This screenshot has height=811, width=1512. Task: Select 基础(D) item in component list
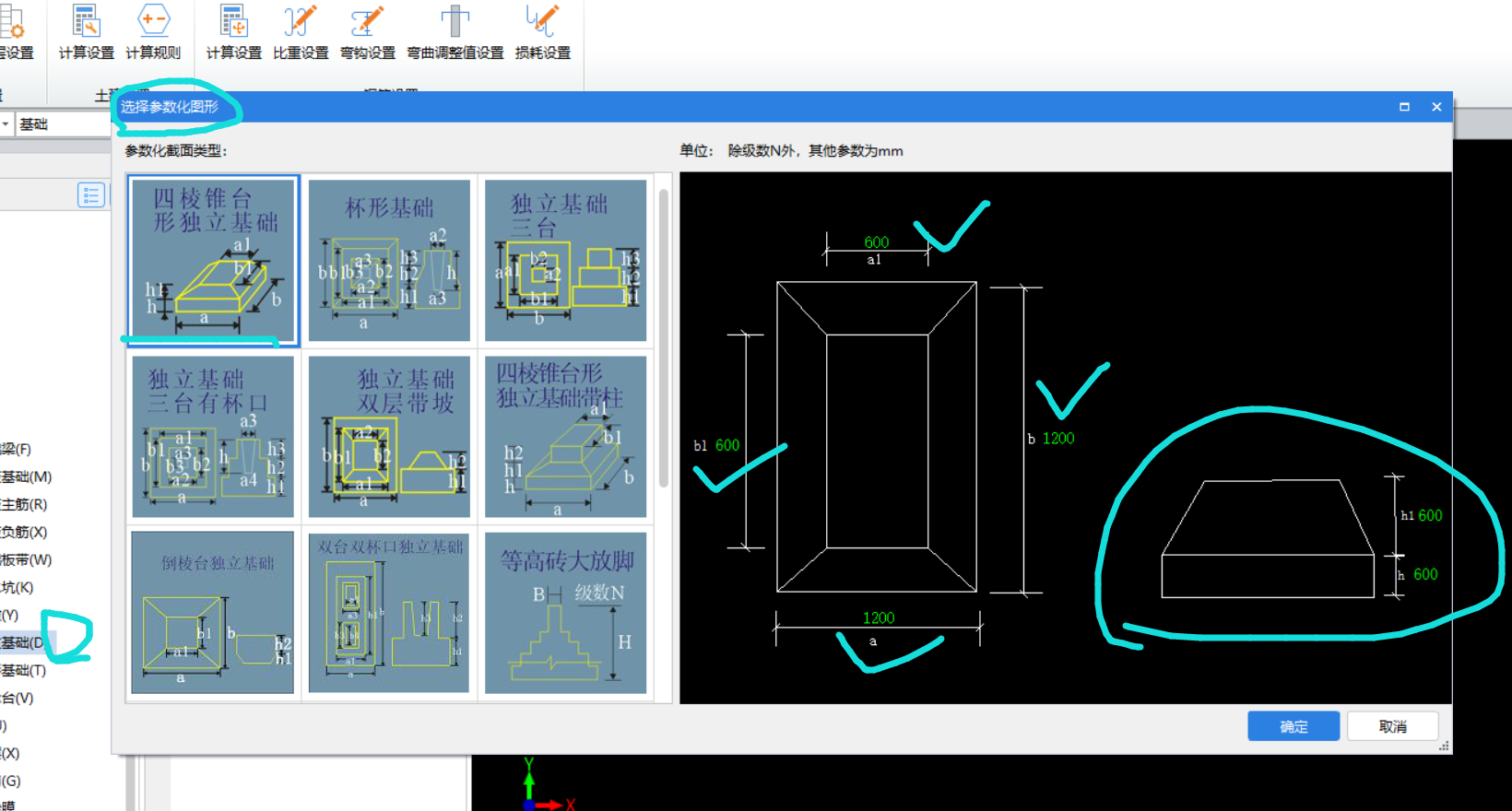(x=23, y=642)
